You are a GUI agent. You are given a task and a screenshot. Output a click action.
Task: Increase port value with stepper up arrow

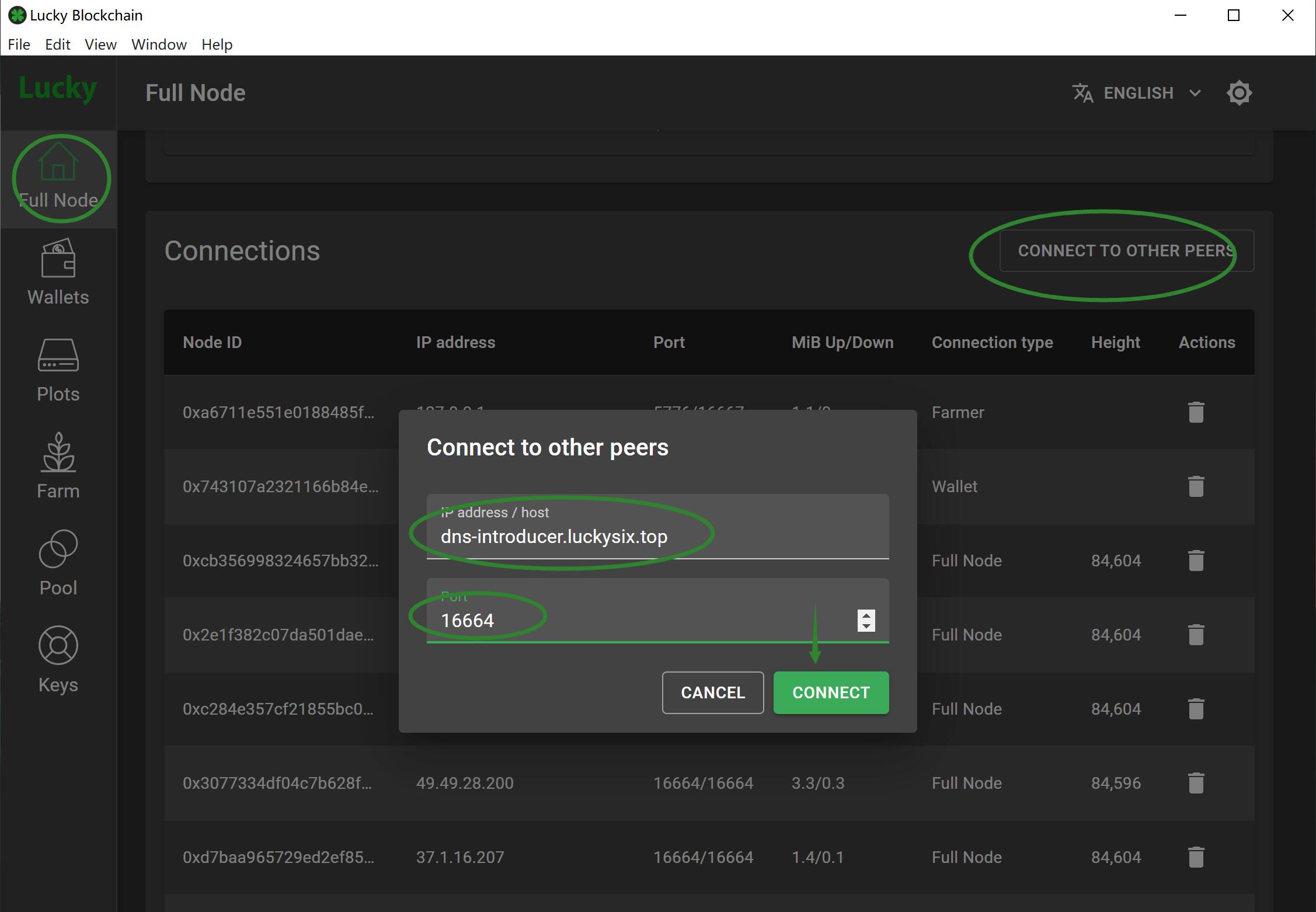866,615
